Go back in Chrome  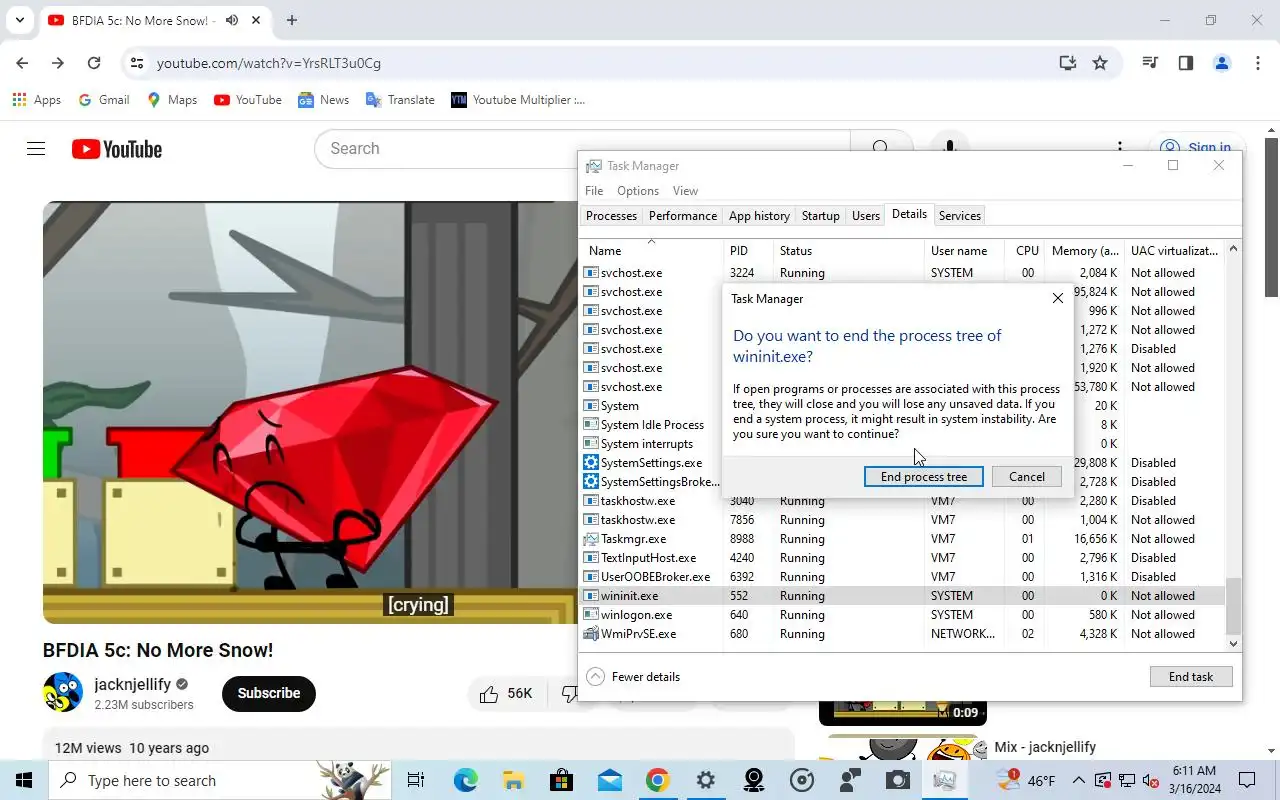[x=22, y=63]
